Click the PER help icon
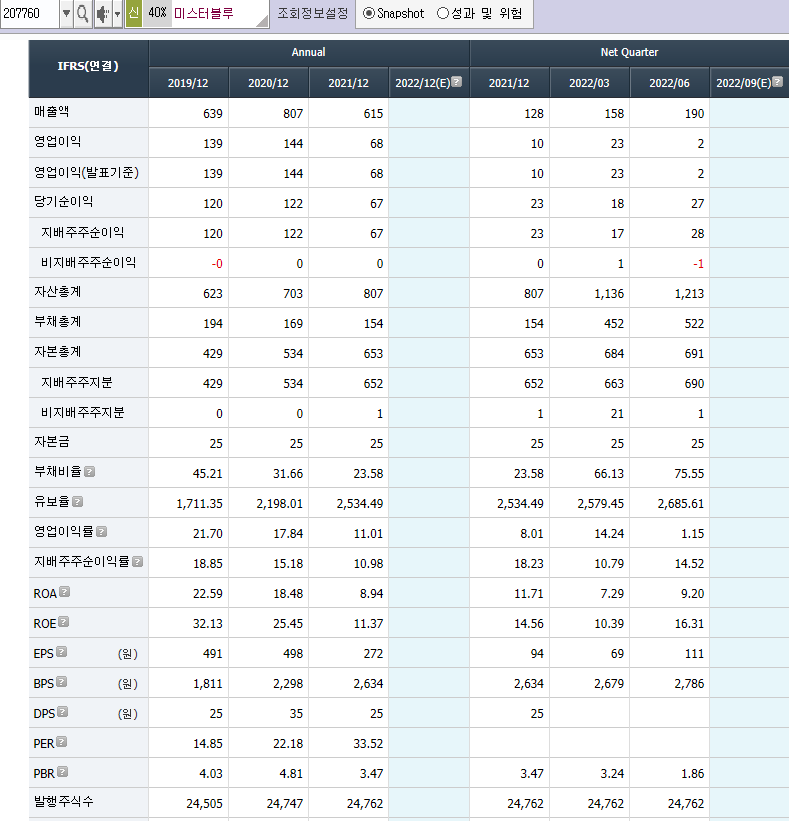 coord(61,742)
